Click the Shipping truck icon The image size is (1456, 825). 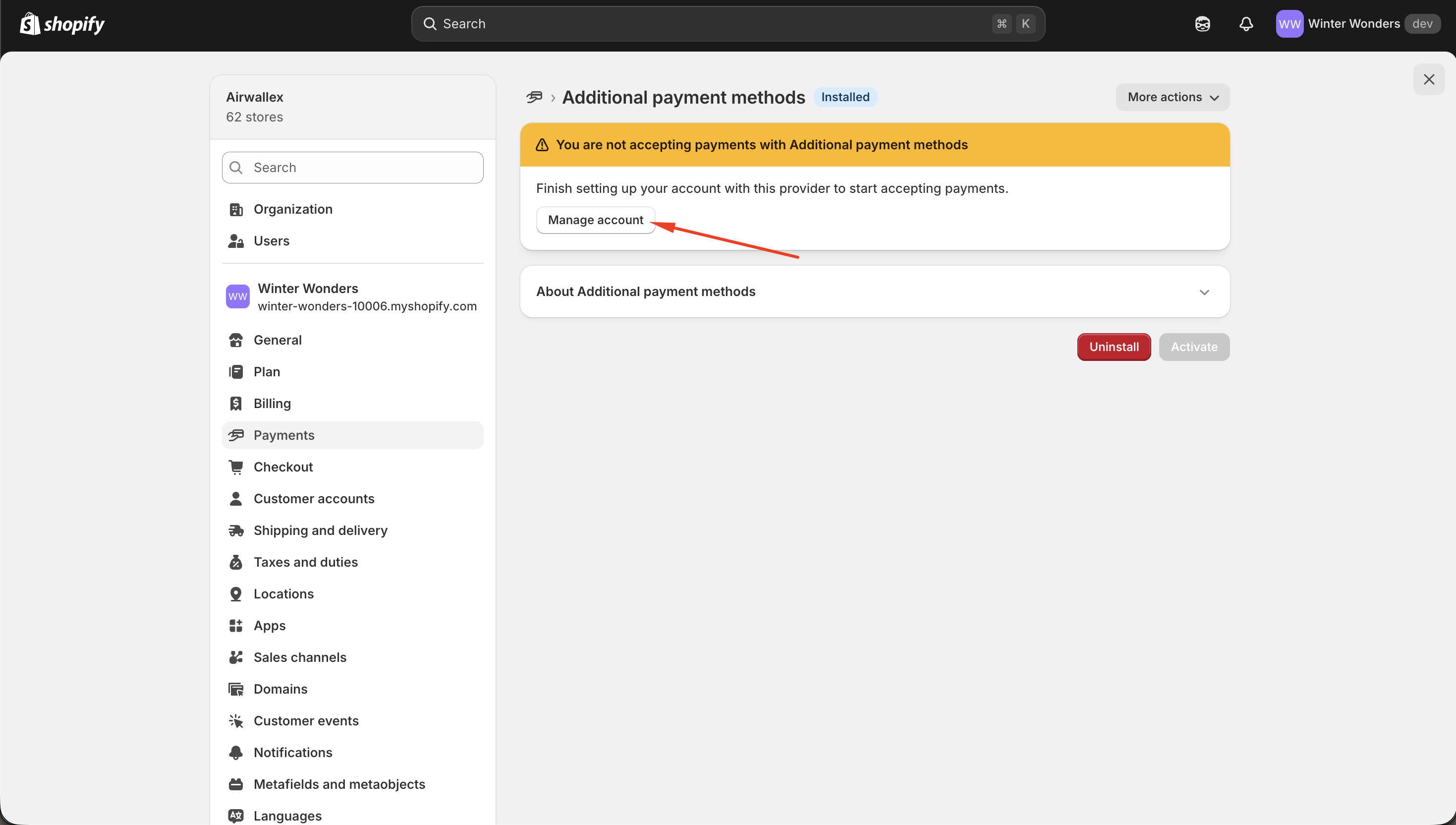coord(235,531)
